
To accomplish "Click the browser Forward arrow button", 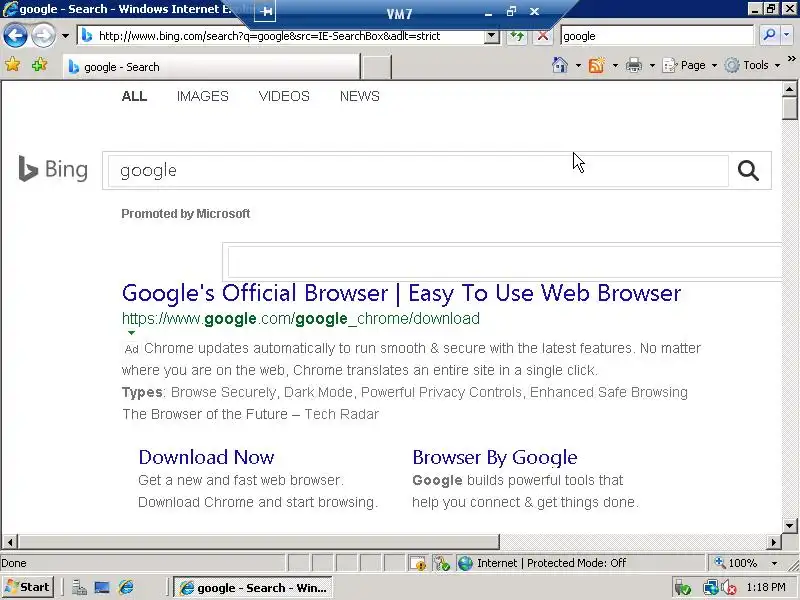I will coord(43,36).
